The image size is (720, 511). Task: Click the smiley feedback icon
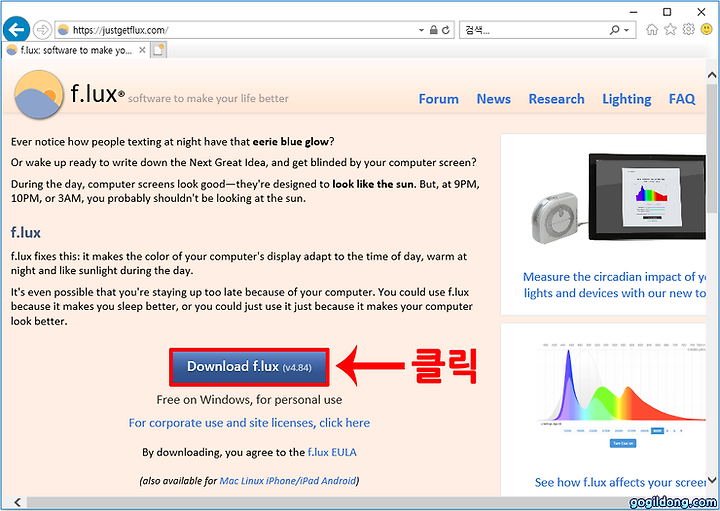click(707, 30)
